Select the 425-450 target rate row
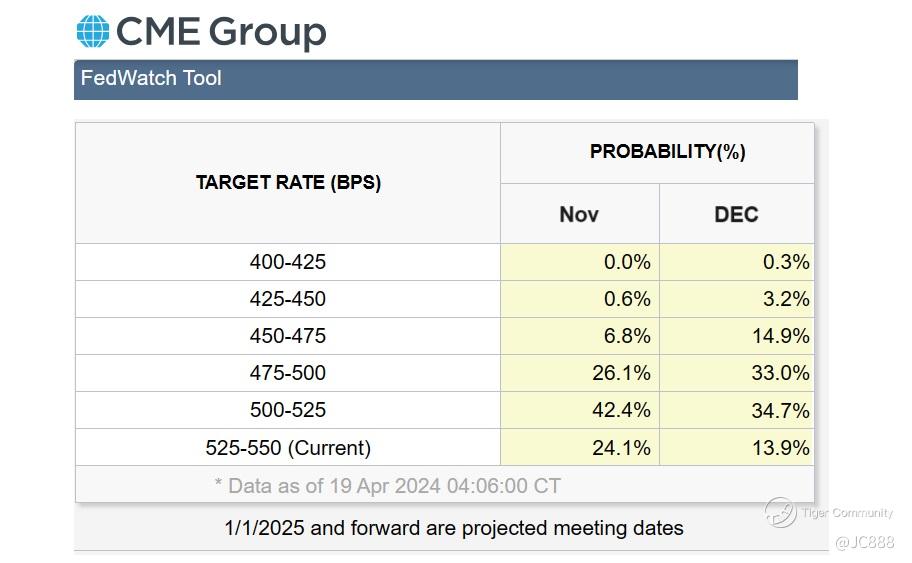 (x=288, y=299)
